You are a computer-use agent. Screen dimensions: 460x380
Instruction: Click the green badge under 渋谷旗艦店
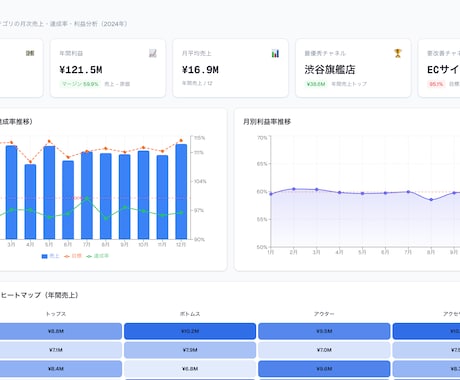click(x=316, y=84)
